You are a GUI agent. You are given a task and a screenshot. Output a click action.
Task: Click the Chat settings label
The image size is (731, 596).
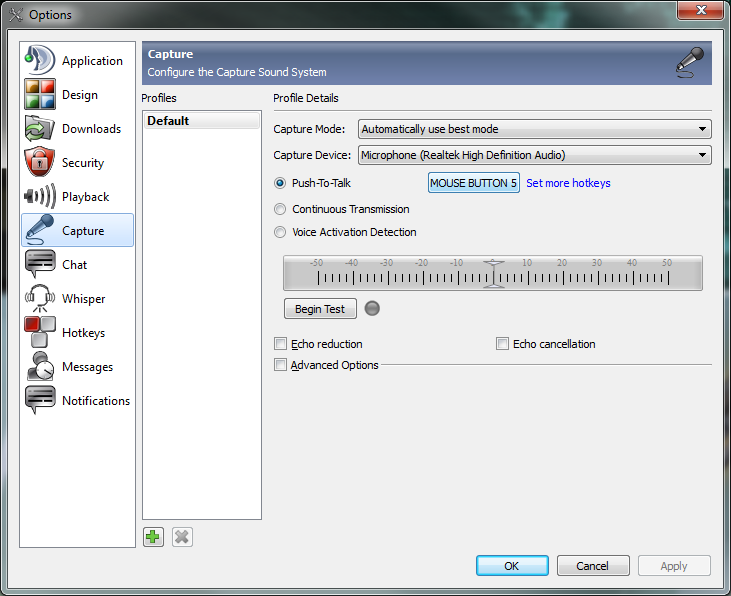click(x=75, y=264)
